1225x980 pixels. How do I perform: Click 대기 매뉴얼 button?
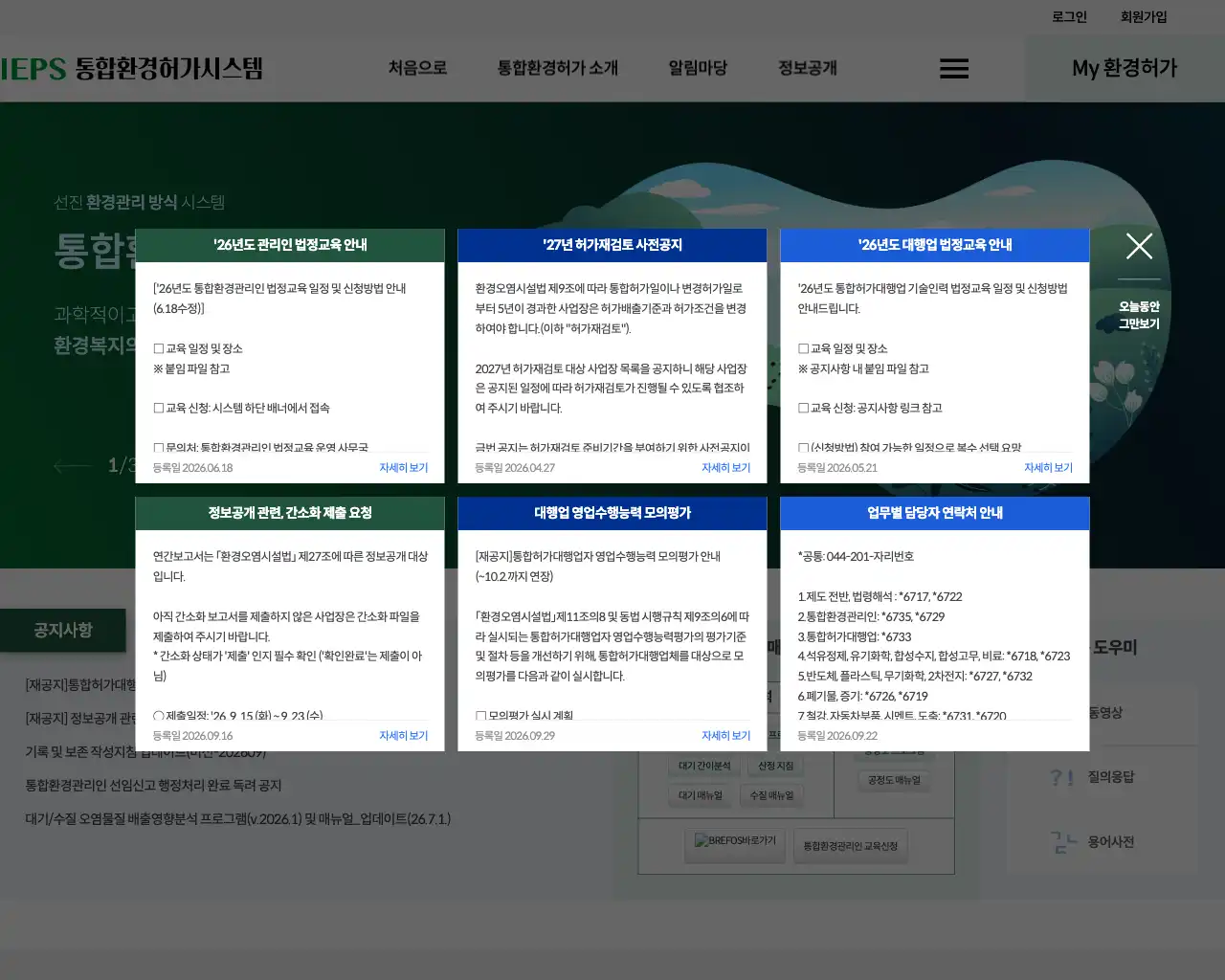701,795
